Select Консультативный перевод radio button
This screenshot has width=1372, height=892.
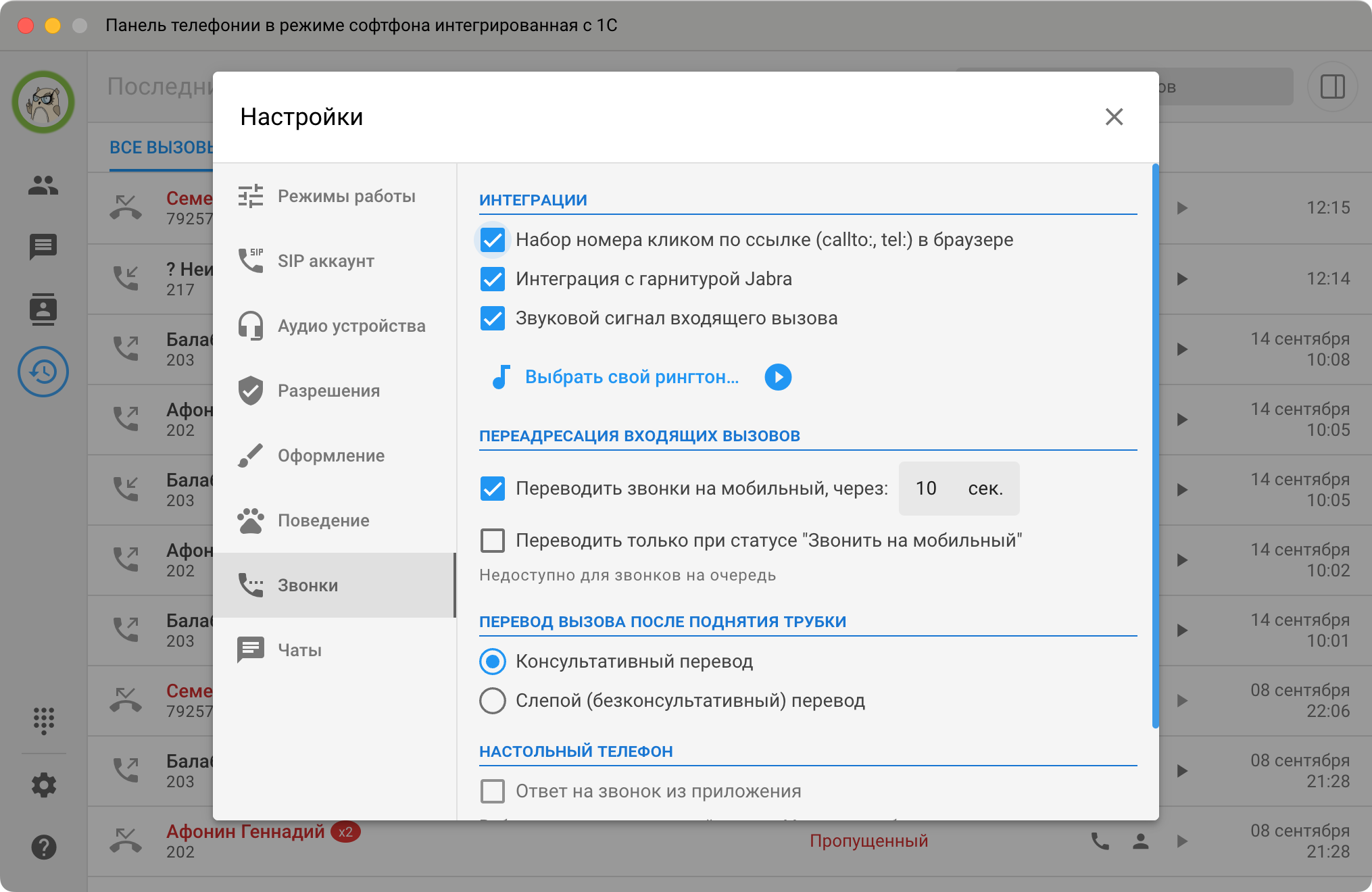tap(493, 662)
